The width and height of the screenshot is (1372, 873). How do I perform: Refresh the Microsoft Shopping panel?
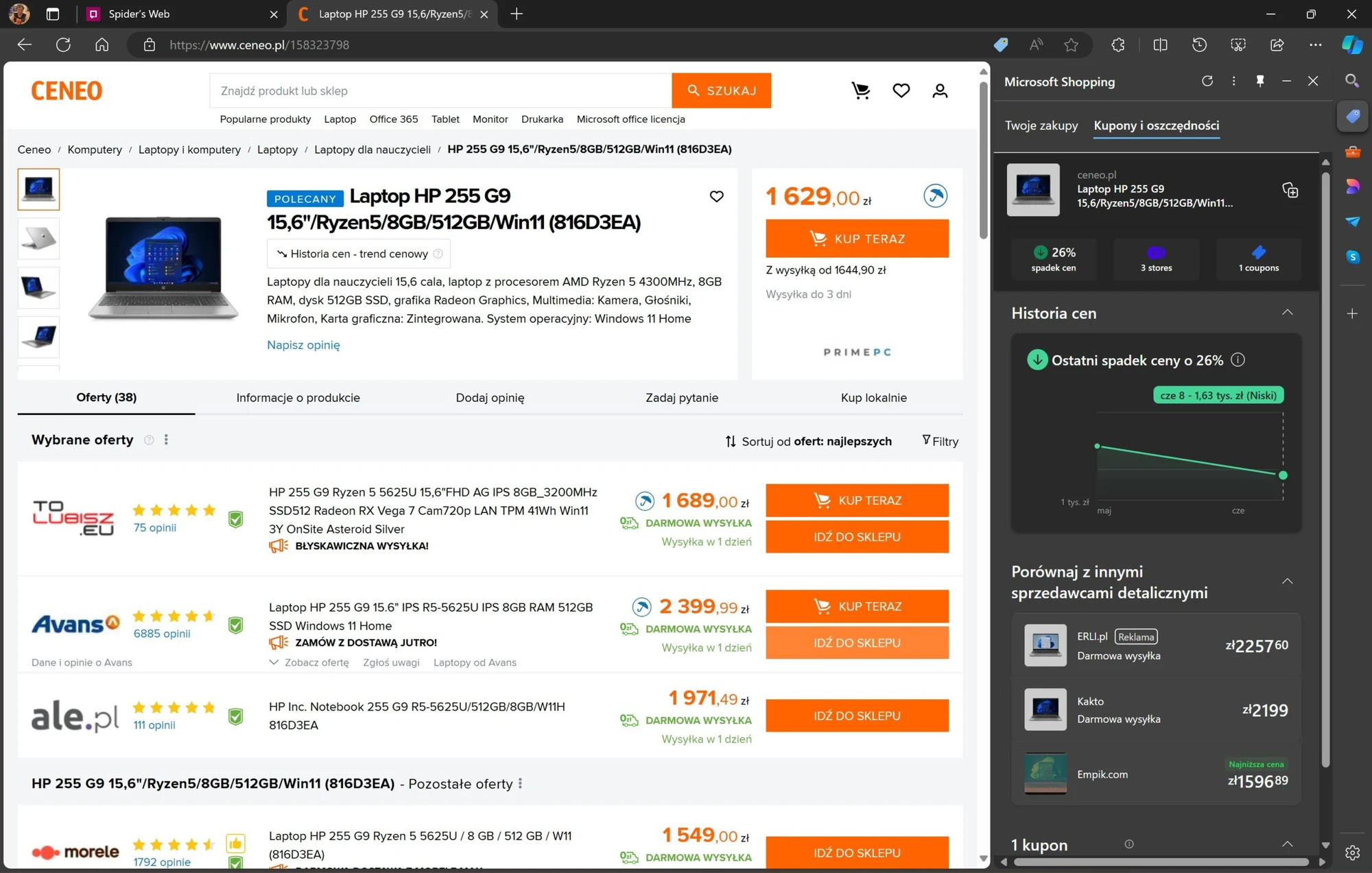coord(1207,81)
